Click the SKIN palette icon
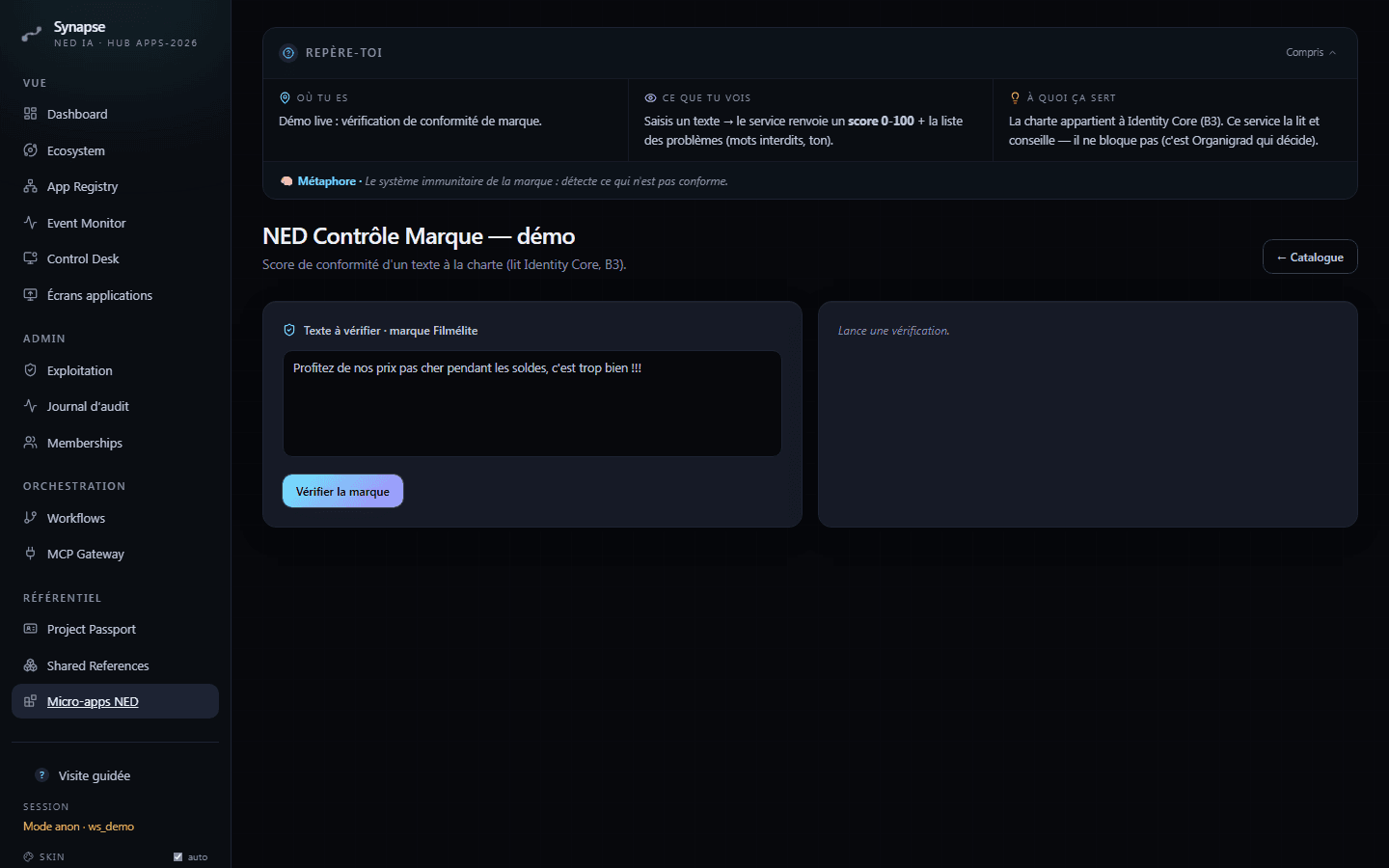Viewport: 1389px width, 868px height. click(x=28, y=856)
